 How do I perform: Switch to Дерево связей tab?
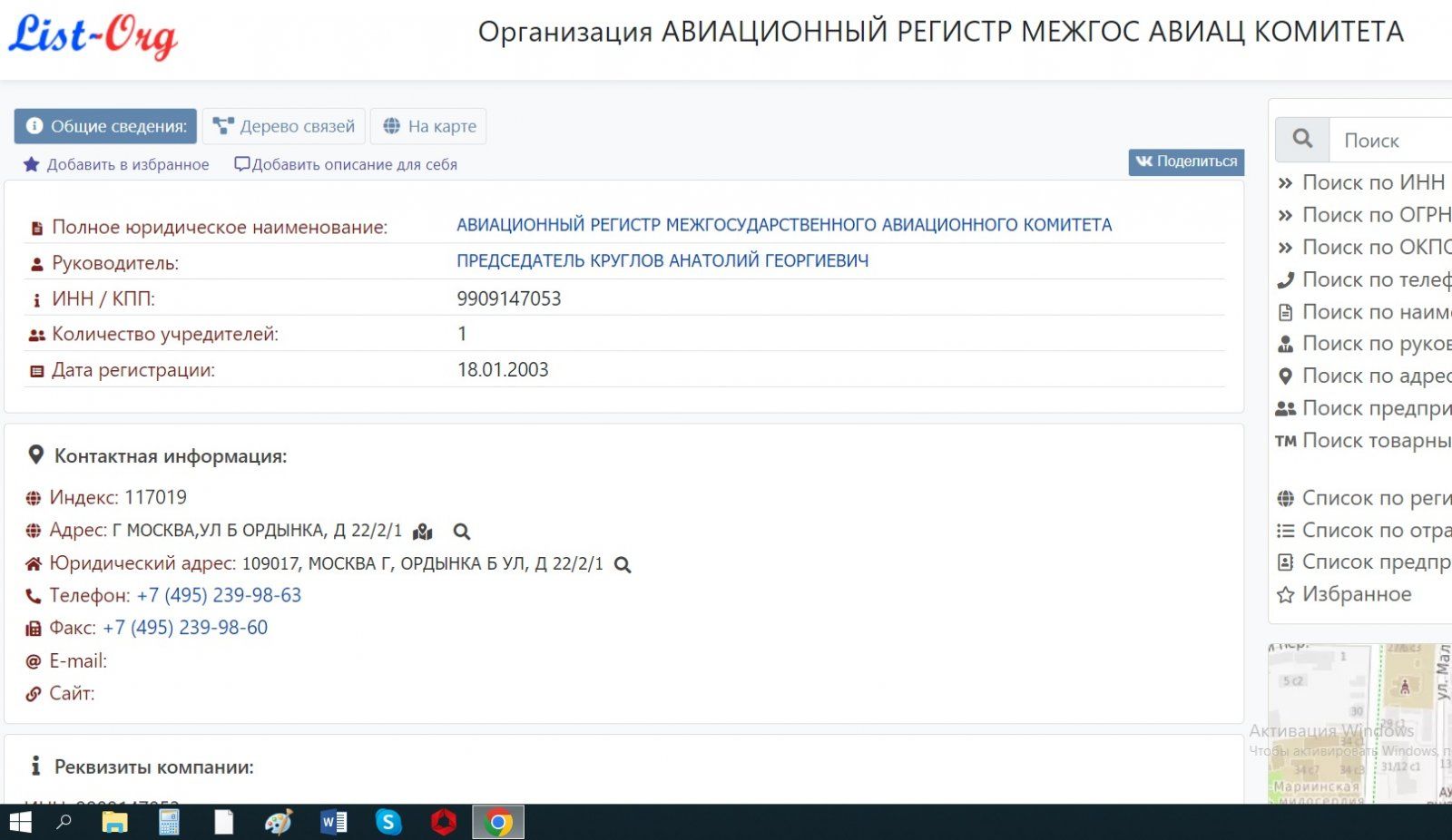click(x=284, y=126)
